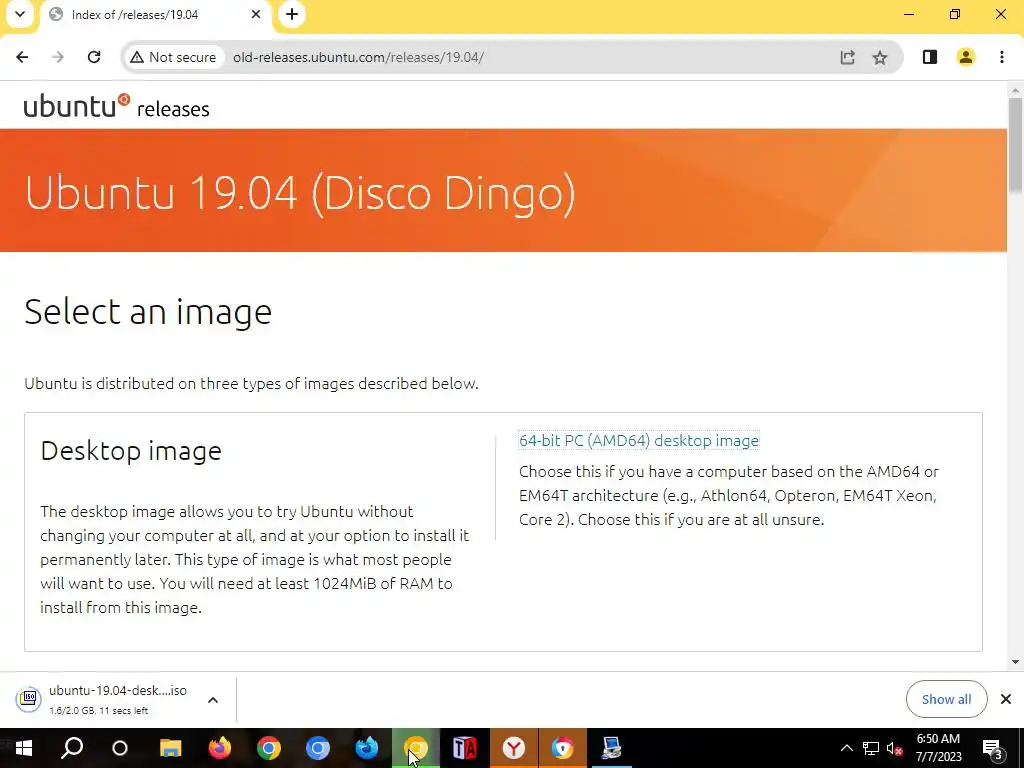The width and height of the screenshot is (1024, 768).
Task: Open Yandex Browser from taskbar
Action: [x=514, y=748]
